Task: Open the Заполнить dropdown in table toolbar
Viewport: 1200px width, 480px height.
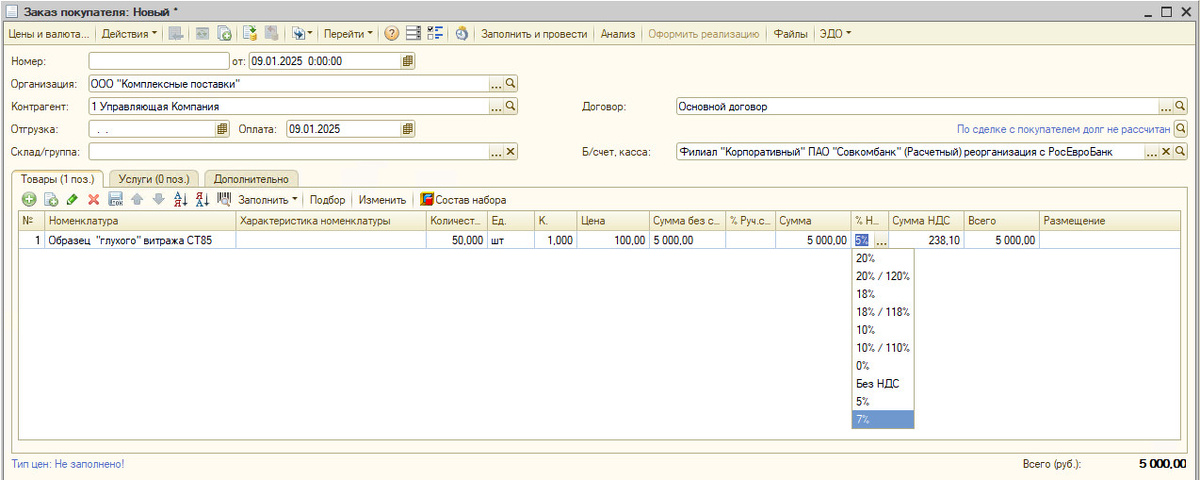Action: coord(268,200)
